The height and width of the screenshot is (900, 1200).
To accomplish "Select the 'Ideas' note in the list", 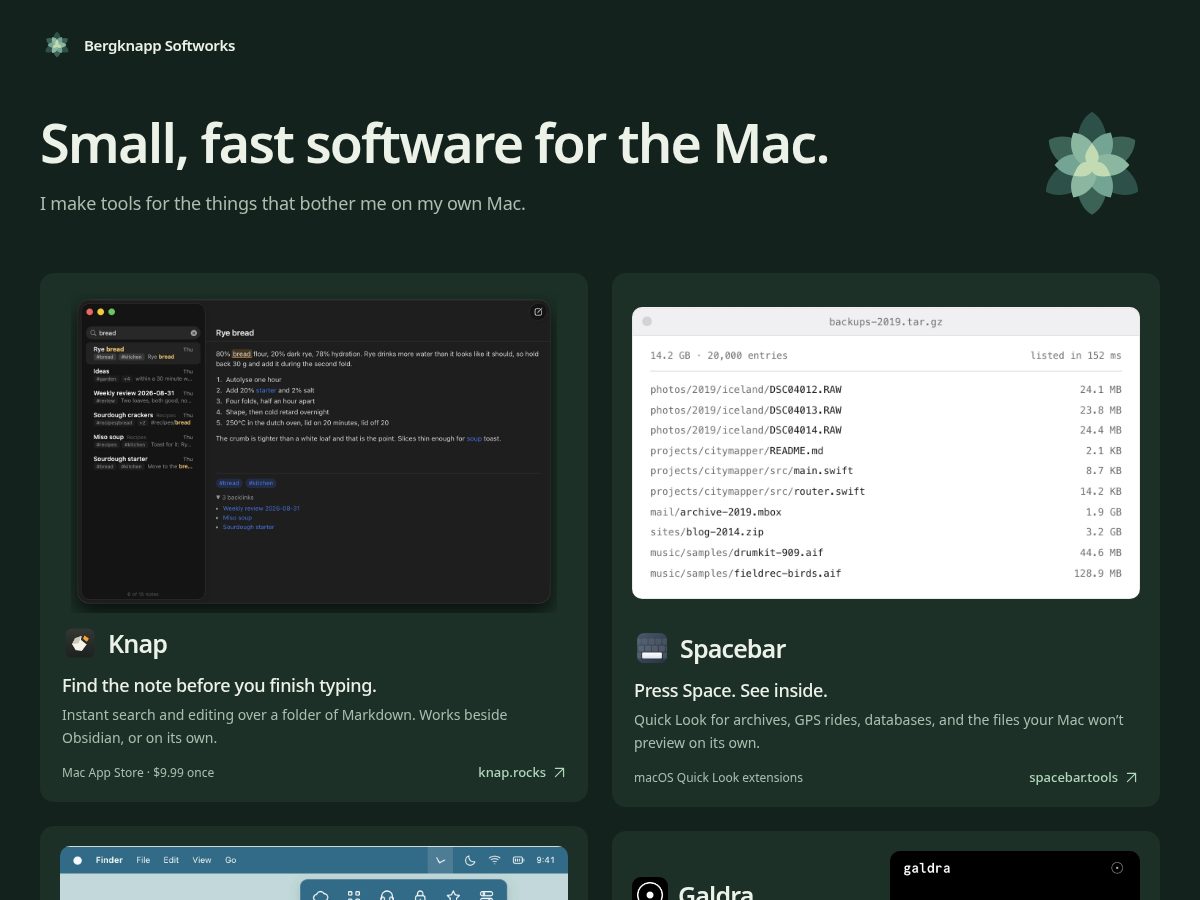I will click(x=143, y=375).
